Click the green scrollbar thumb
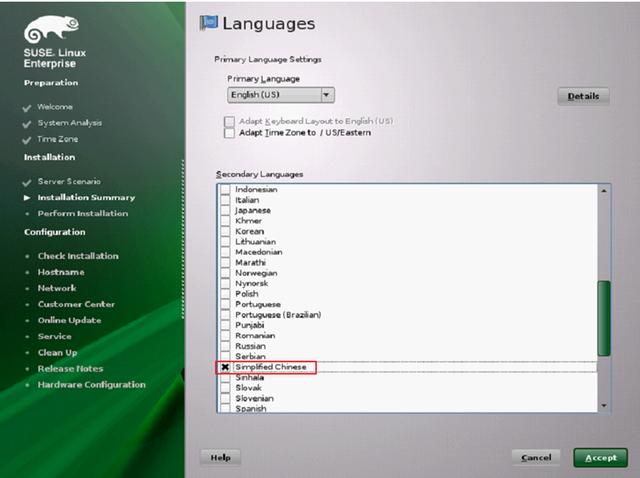The height and width of the screenshot is (478, 640). point(604,318)
